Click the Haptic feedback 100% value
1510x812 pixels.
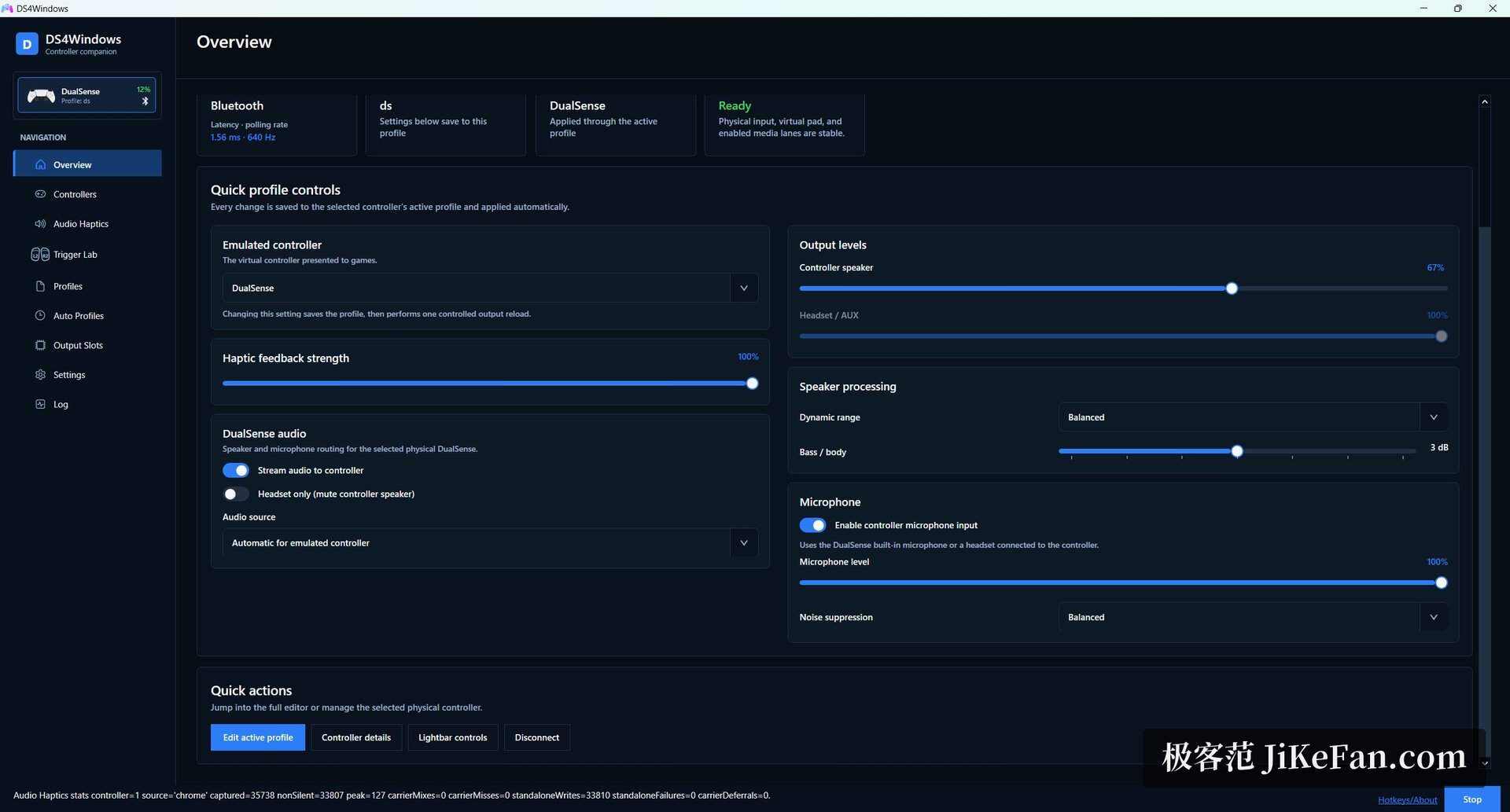pyautogui.click(x=748, y=357)
